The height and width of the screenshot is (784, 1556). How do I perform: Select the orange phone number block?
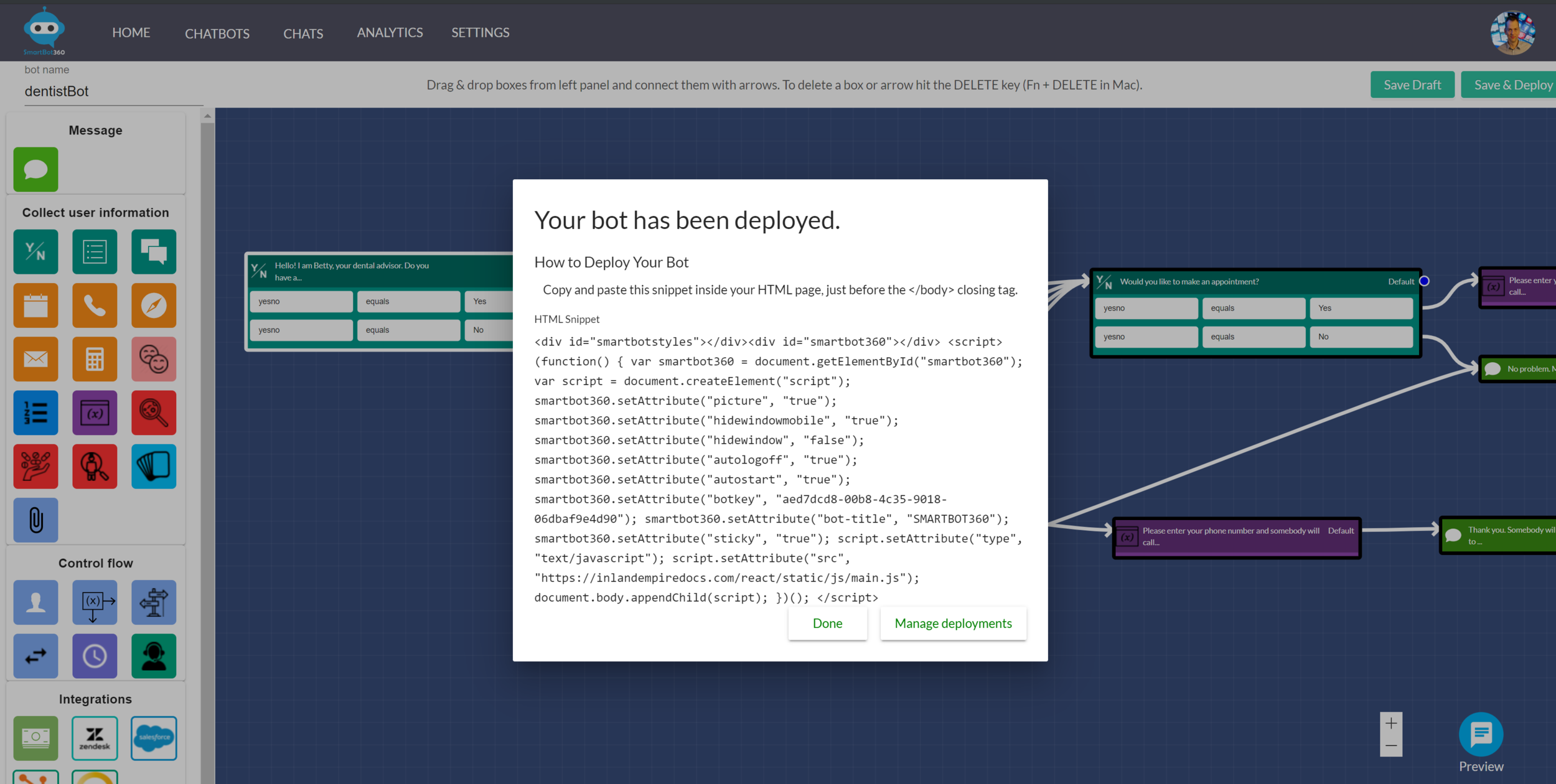(x=95, y=306)
